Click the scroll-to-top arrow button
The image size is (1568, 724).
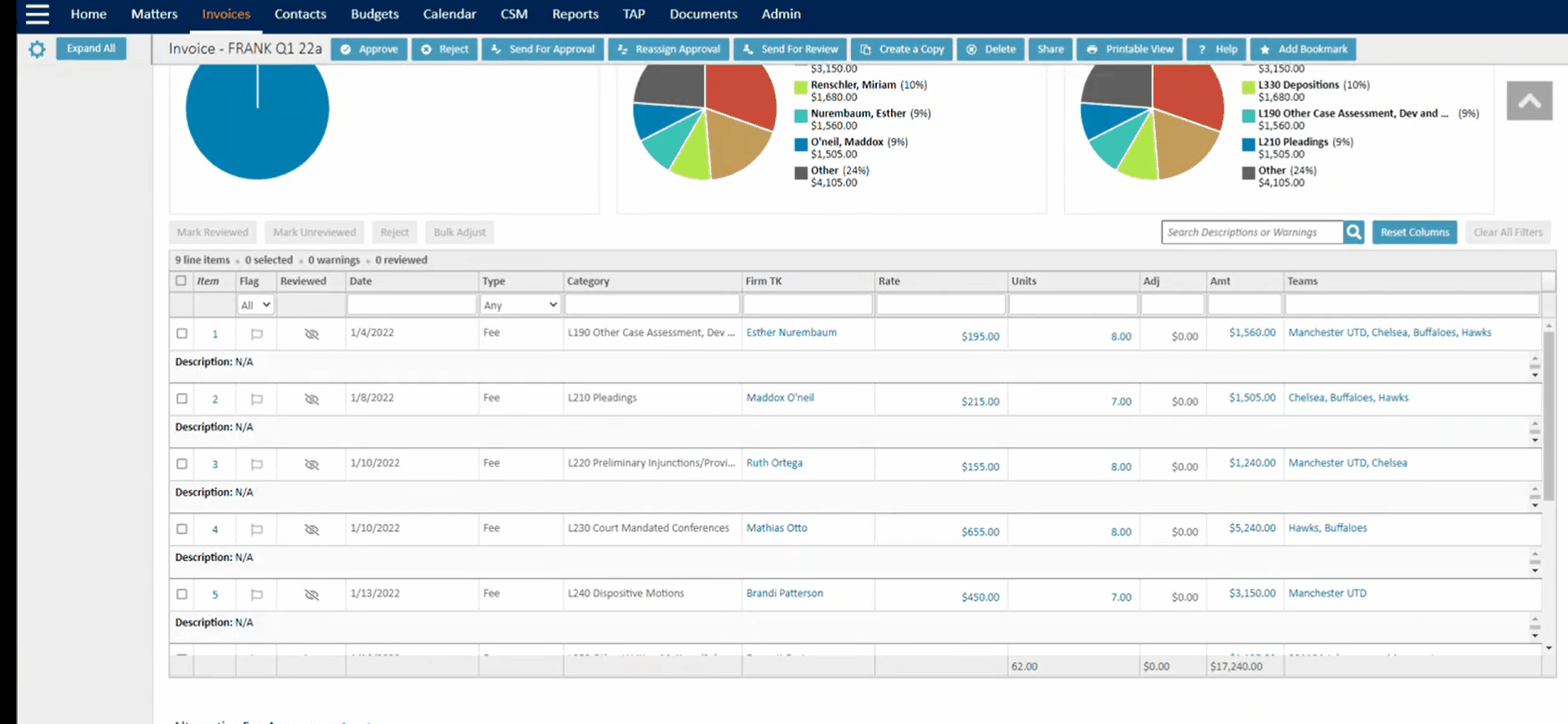1529,101
